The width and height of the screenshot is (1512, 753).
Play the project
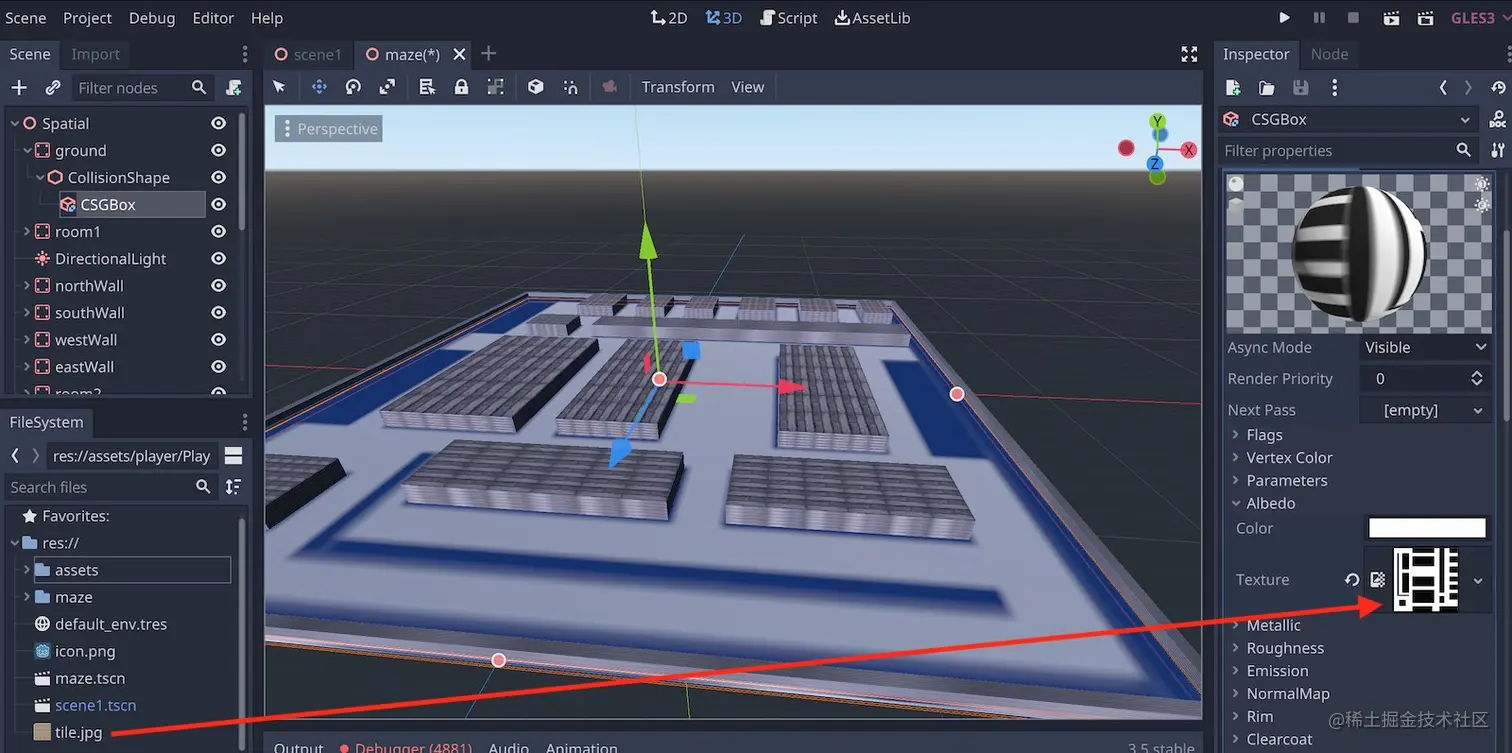(x=1285, y=18)
